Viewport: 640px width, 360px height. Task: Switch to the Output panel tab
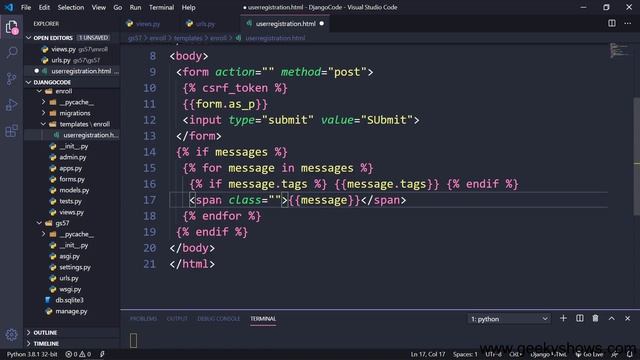pyautogui.click(x=177, y=318)
